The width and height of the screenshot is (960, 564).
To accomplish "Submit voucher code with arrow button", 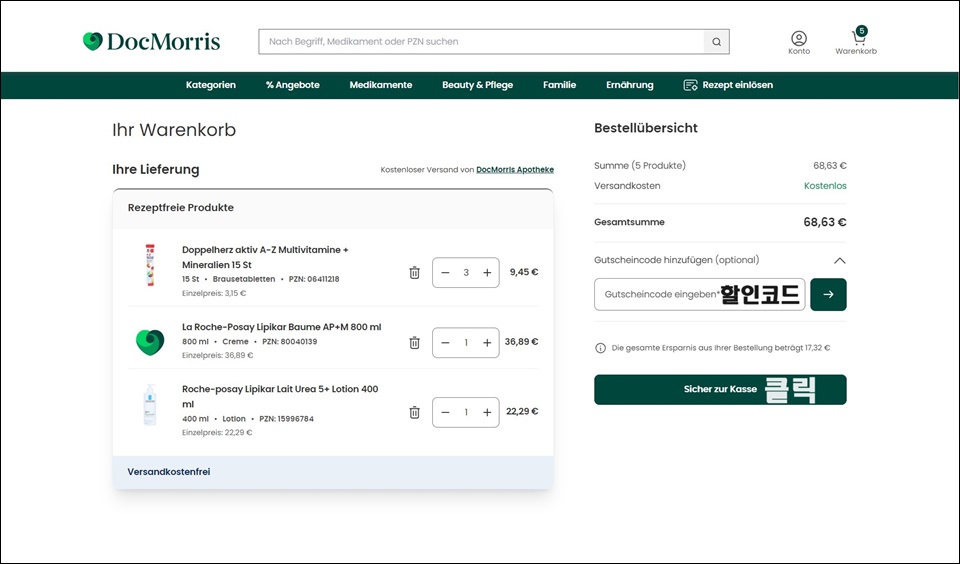I will [x=828, y=295].
